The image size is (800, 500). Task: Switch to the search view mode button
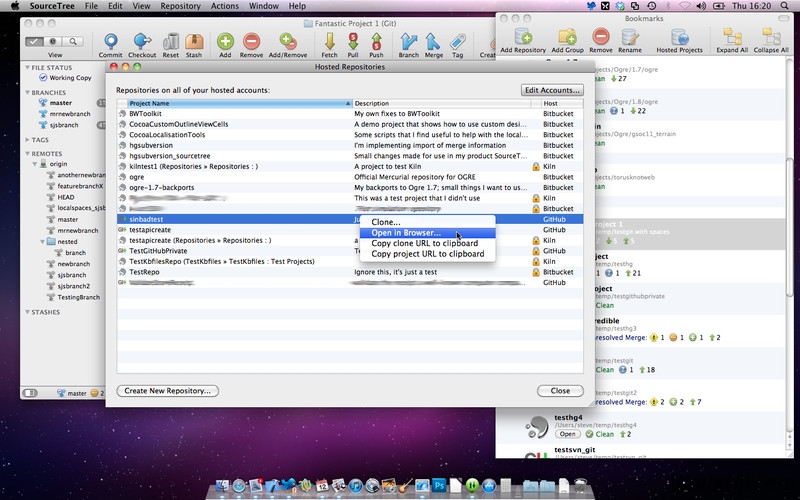click(x=73, y=42)
